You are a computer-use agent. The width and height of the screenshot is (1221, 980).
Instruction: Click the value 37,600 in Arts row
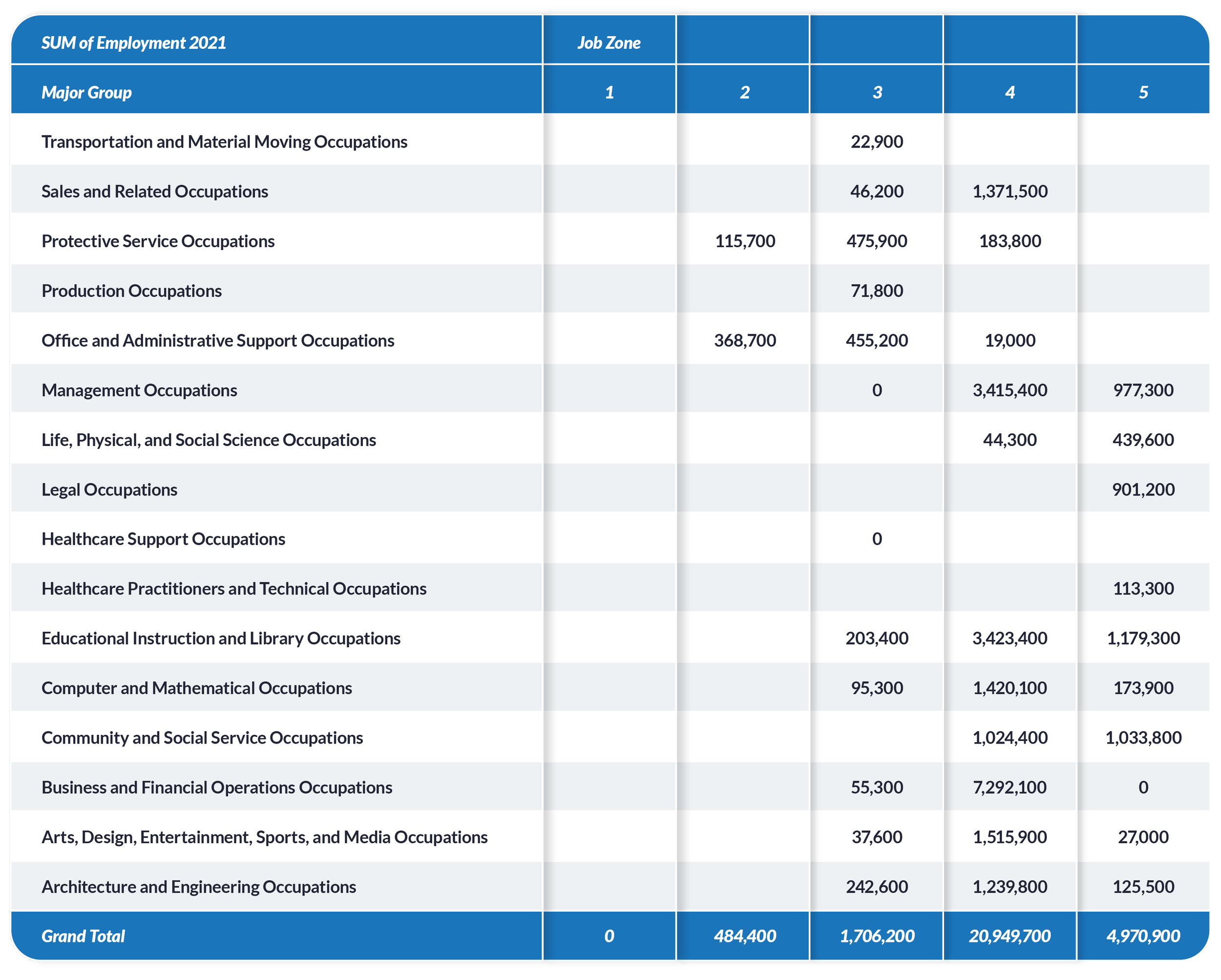click(877, 837)
